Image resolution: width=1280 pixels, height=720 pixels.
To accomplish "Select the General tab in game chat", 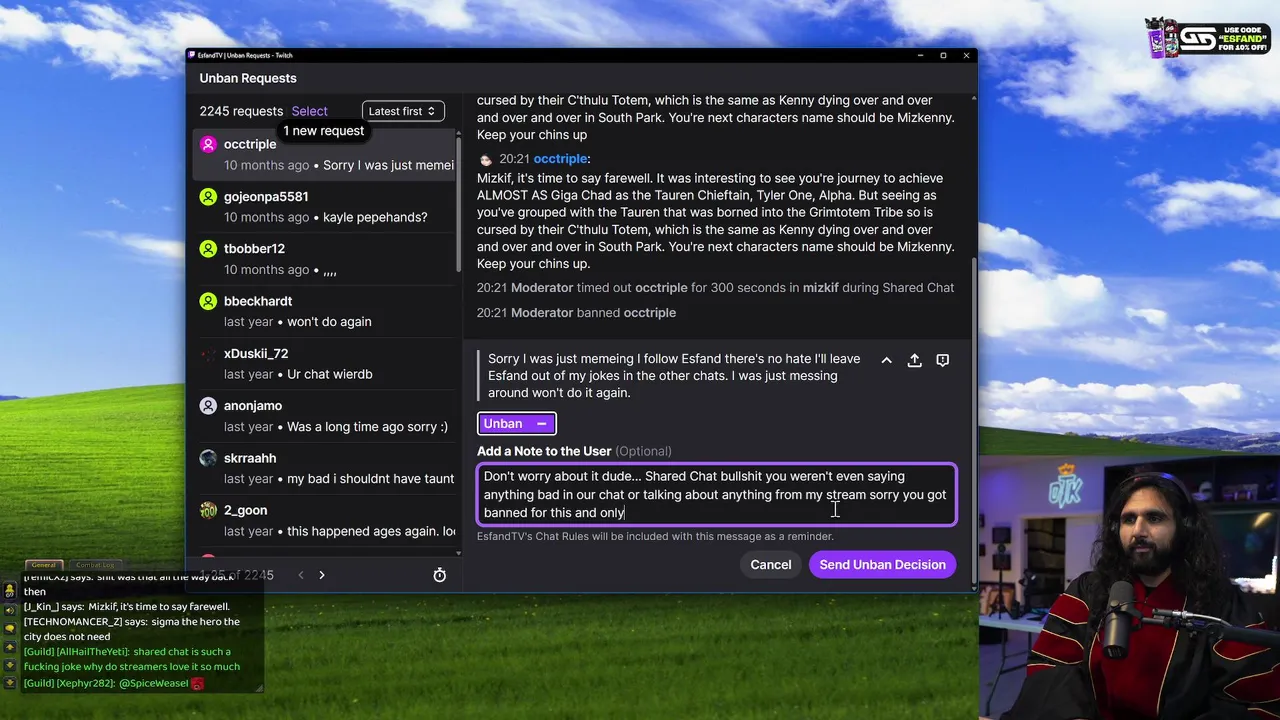I will (x=43, y=565).
